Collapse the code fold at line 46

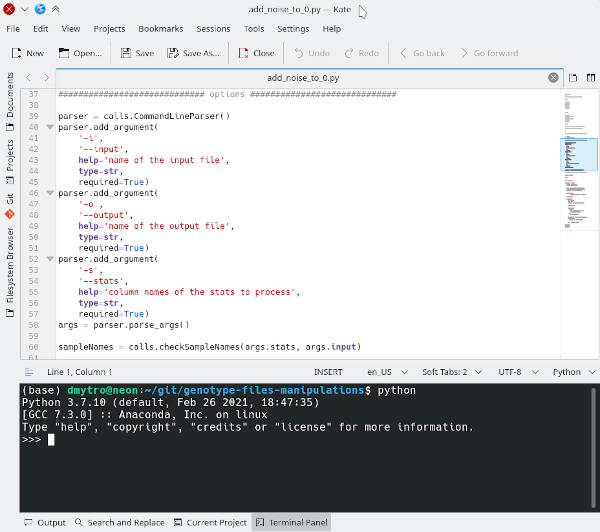point(50,193)
